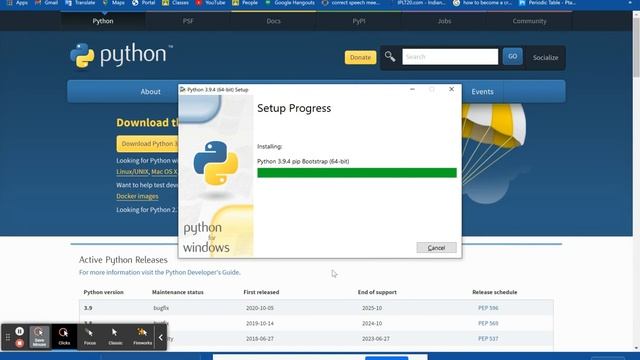Stop the recording with the red button

pyautogui.click(x=19, y=343)
